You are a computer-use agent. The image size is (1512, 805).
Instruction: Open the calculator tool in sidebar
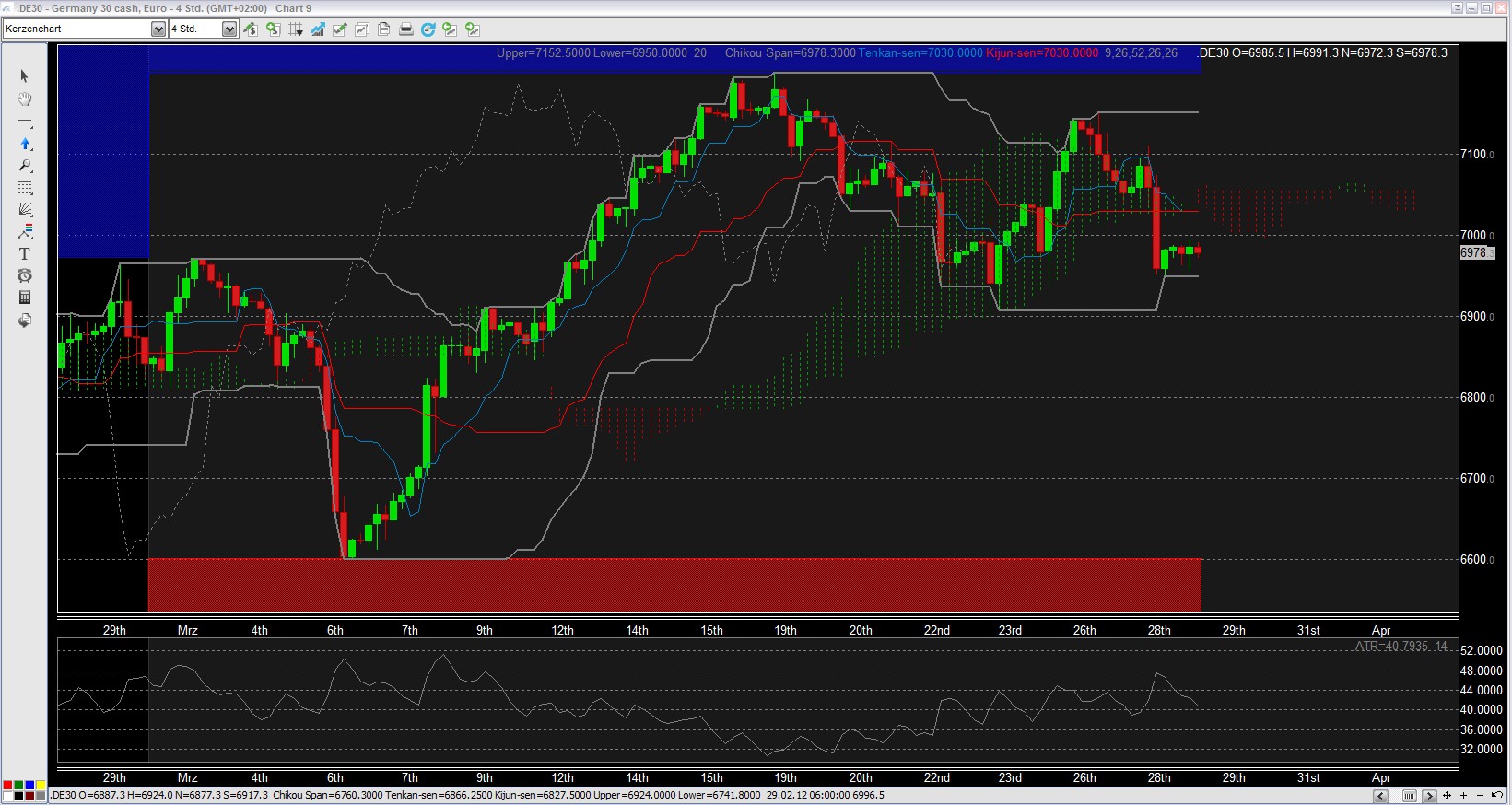click(25, 297)
